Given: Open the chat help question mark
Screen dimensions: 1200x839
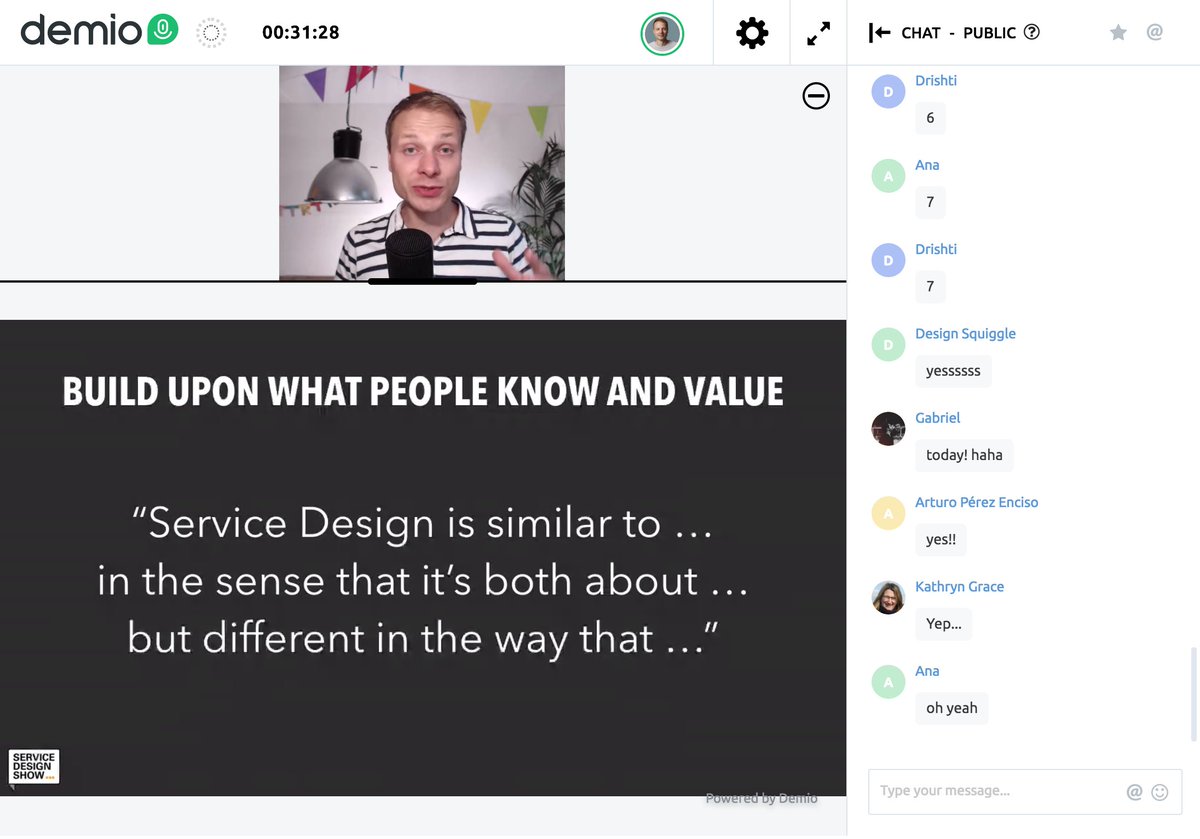Looking at the screenshot, I should coord(1032,32).
